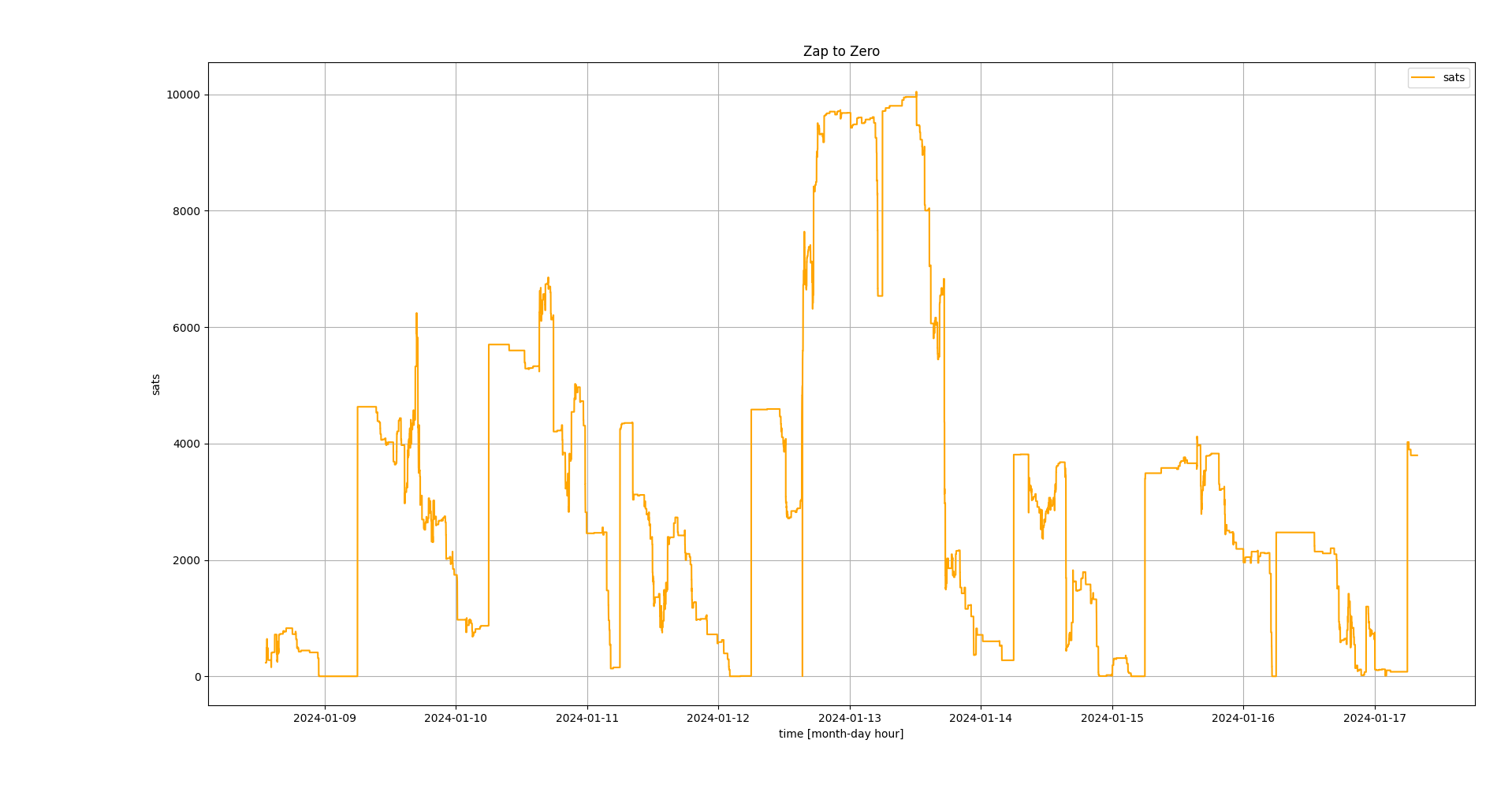Select the time [month-day hour] axis label

click(841, 734)
